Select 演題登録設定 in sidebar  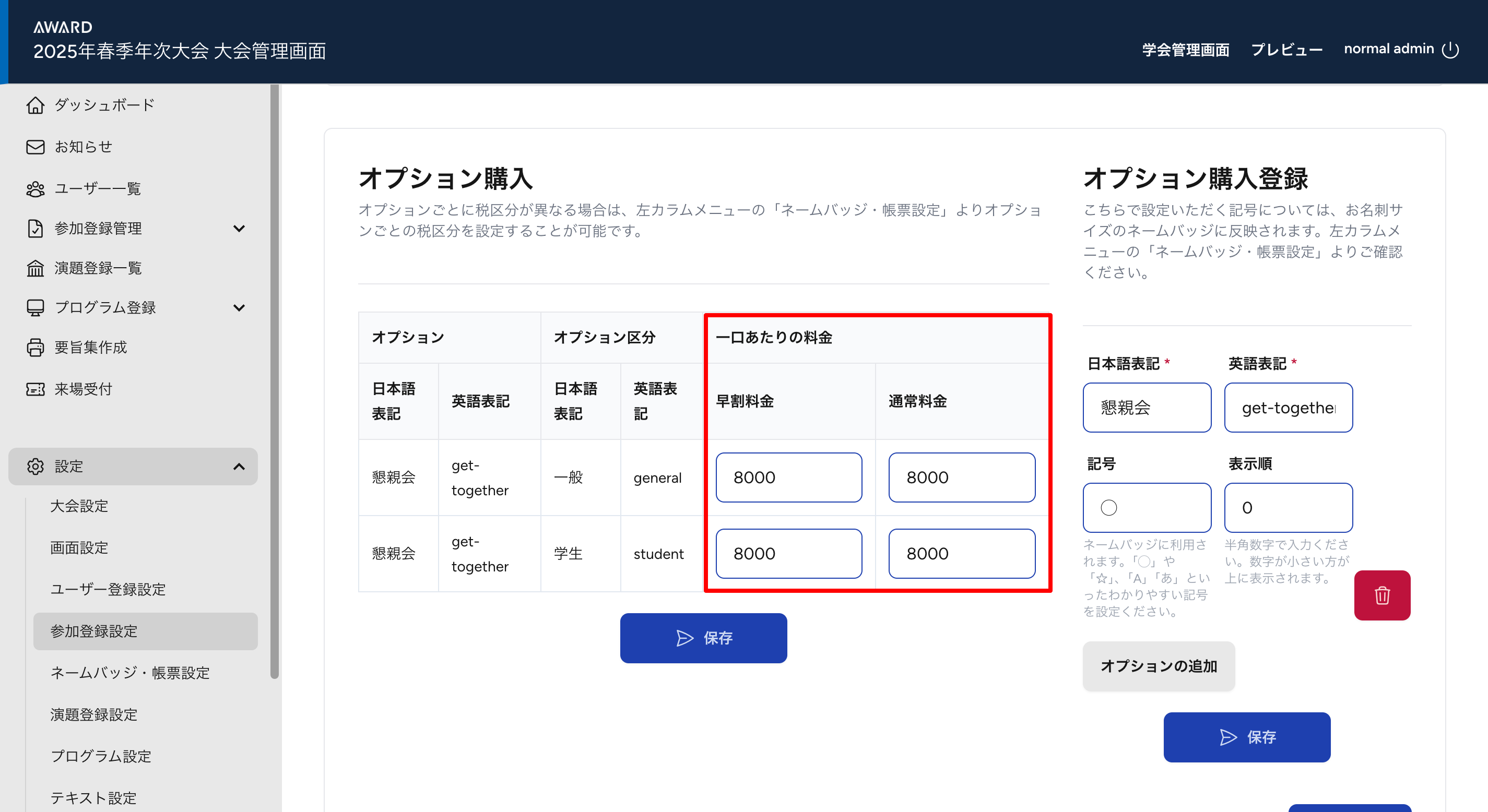point(93,714)
